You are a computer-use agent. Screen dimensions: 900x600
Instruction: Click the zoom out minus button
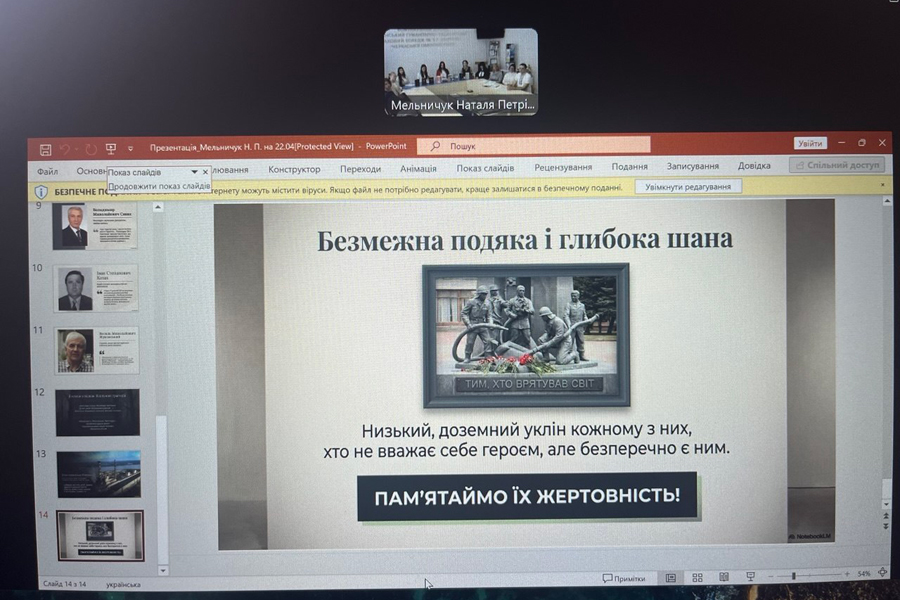tap(771, 576)
